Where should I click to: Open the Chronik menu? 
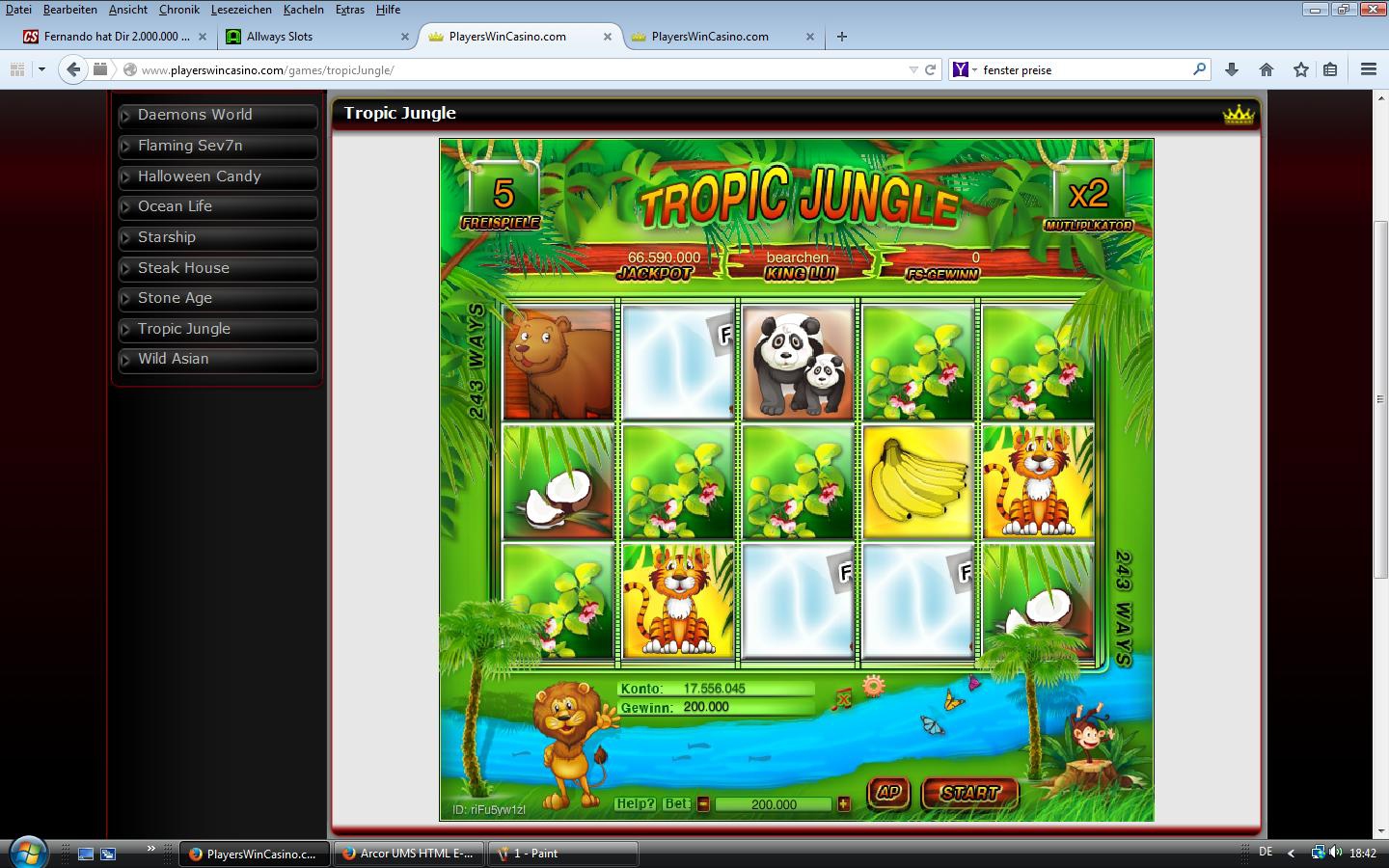(179, 9)
